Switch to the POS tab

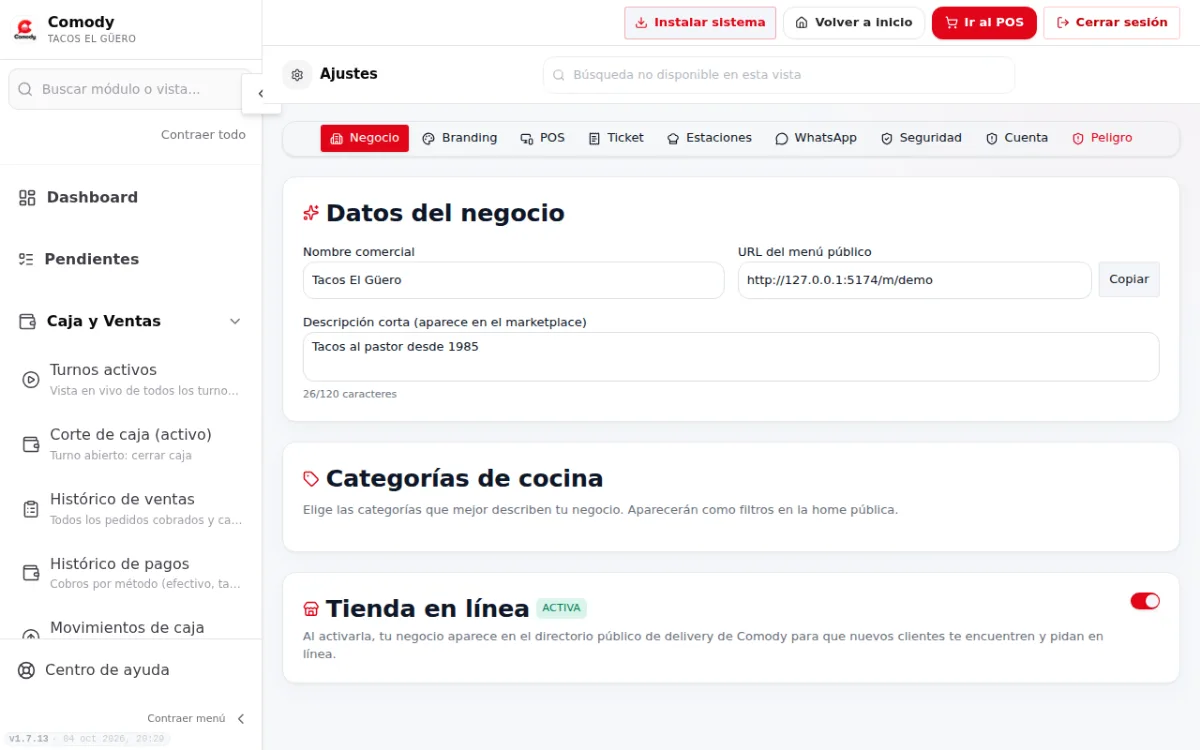point(542,138)
